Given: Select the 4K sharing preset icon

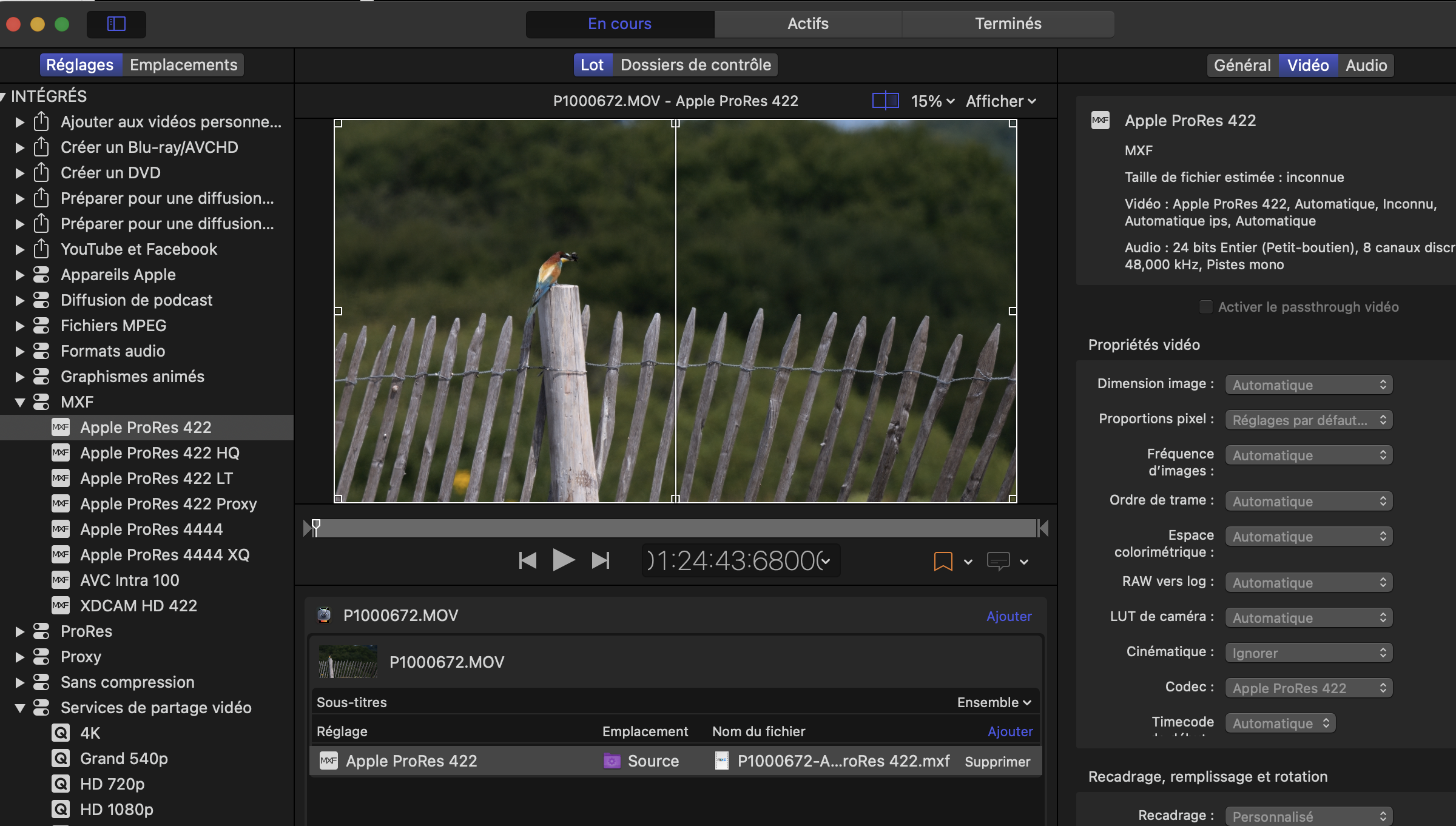Looking at the screenshot, I should 61,733.
